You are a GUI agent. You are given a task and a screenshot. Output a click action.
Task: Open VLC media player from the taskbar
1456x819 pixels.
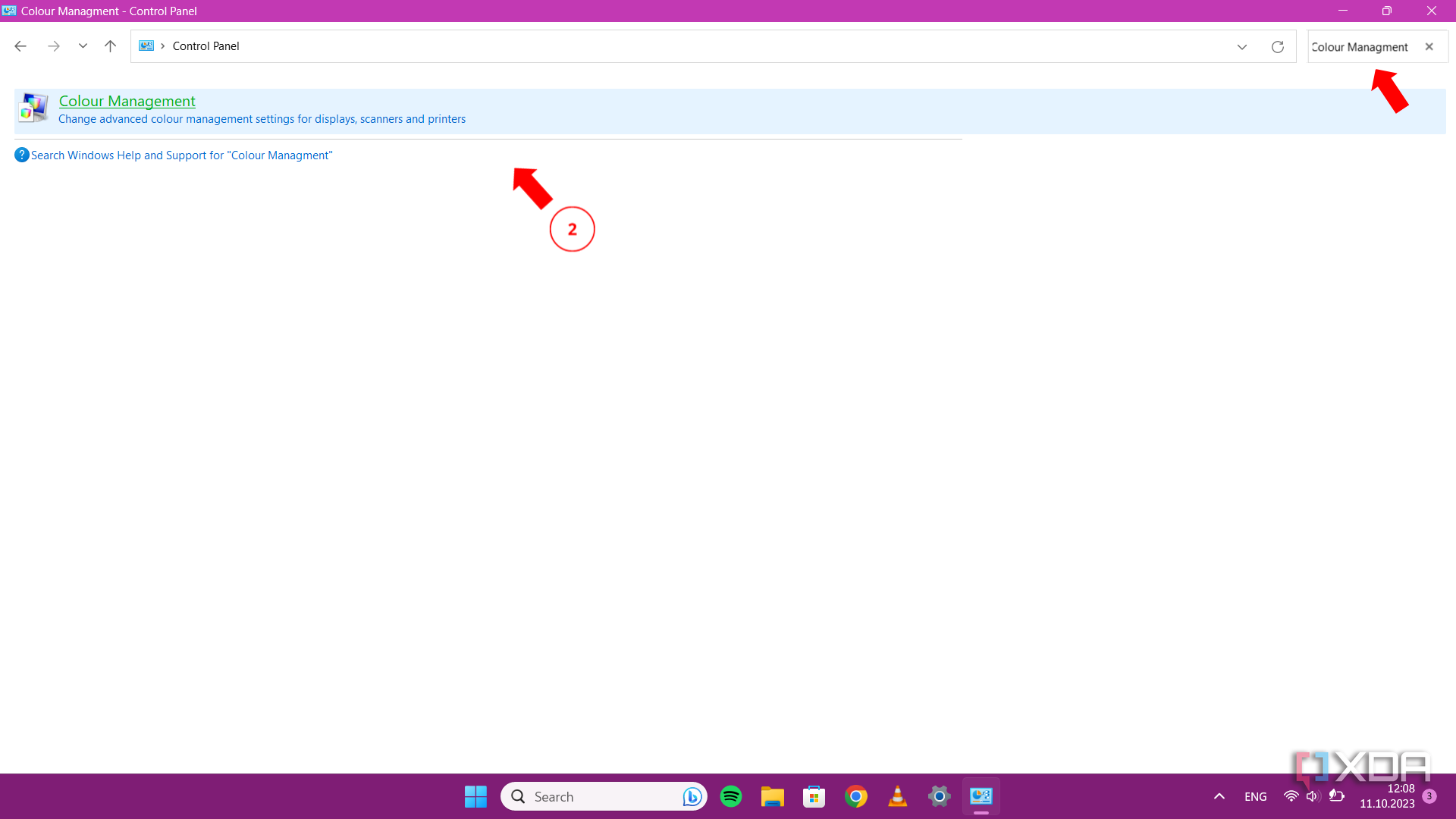tap(897, 796)
